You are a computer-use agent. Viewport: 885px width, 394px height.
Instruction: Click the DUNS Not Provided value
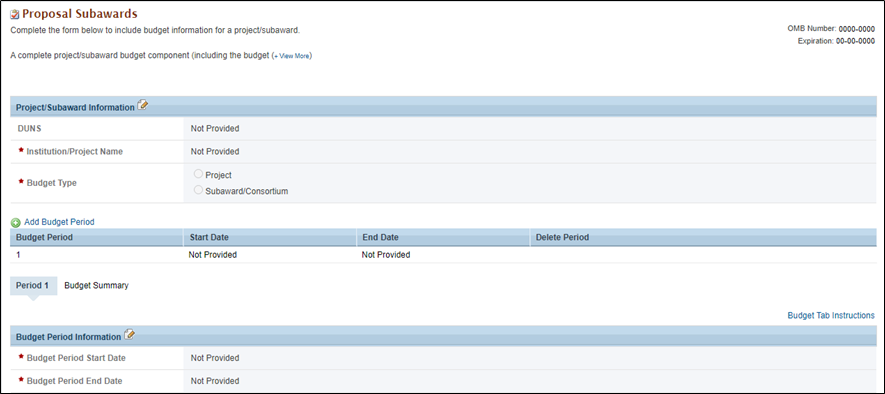(x=215, y=129)
